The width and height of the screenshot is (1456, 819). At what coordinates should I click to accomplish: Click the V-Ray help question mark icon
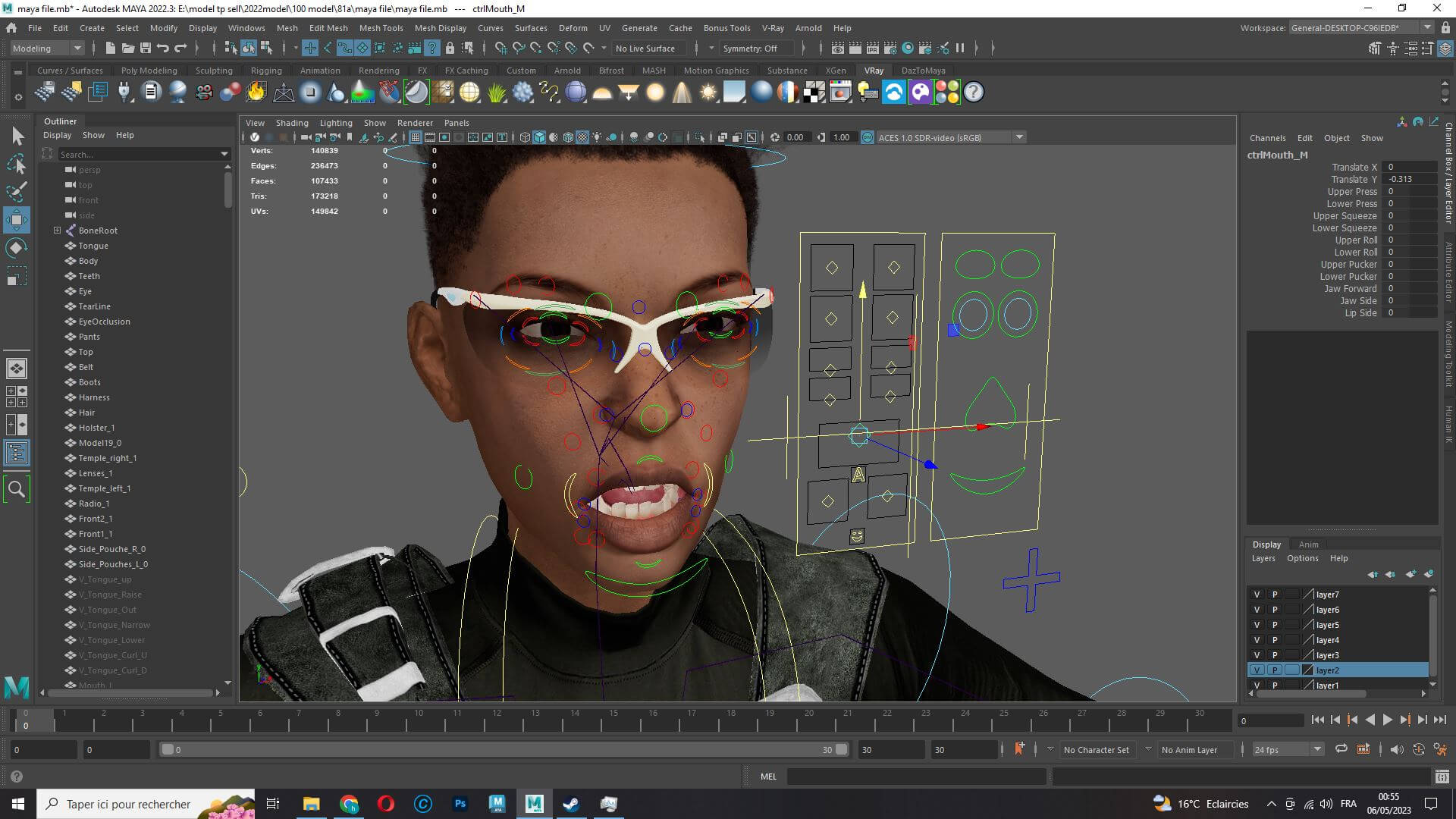tap(973, 93)
